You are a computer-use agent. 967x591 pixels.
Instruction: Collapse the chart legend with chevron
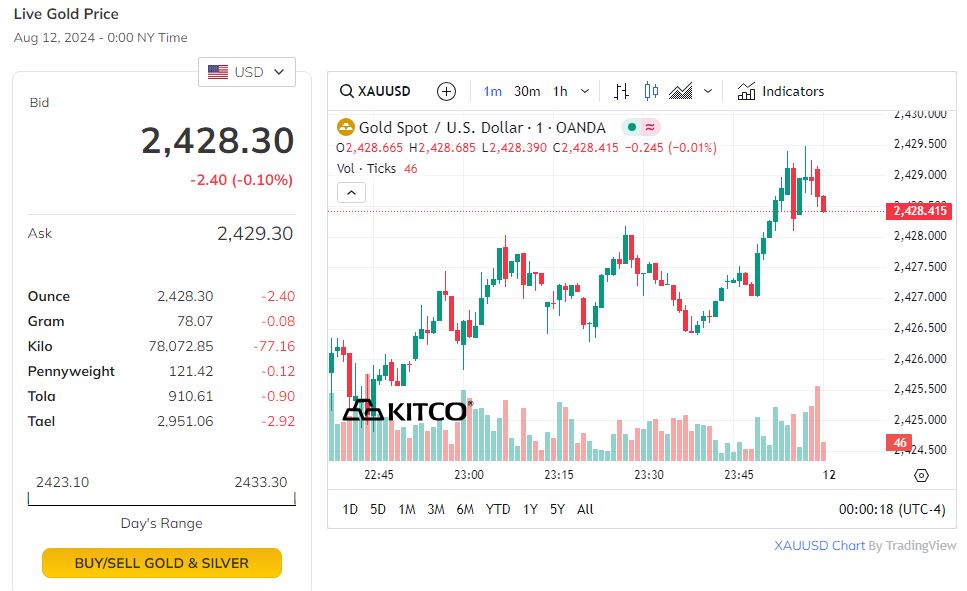351,193
